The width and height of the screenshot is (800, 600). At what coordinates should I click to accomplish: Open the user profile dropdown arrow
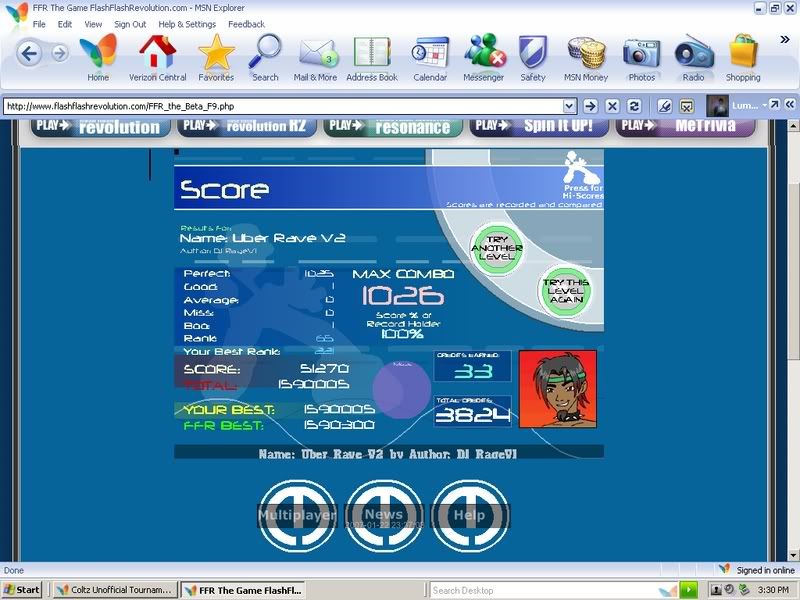(x=764, y=105)
